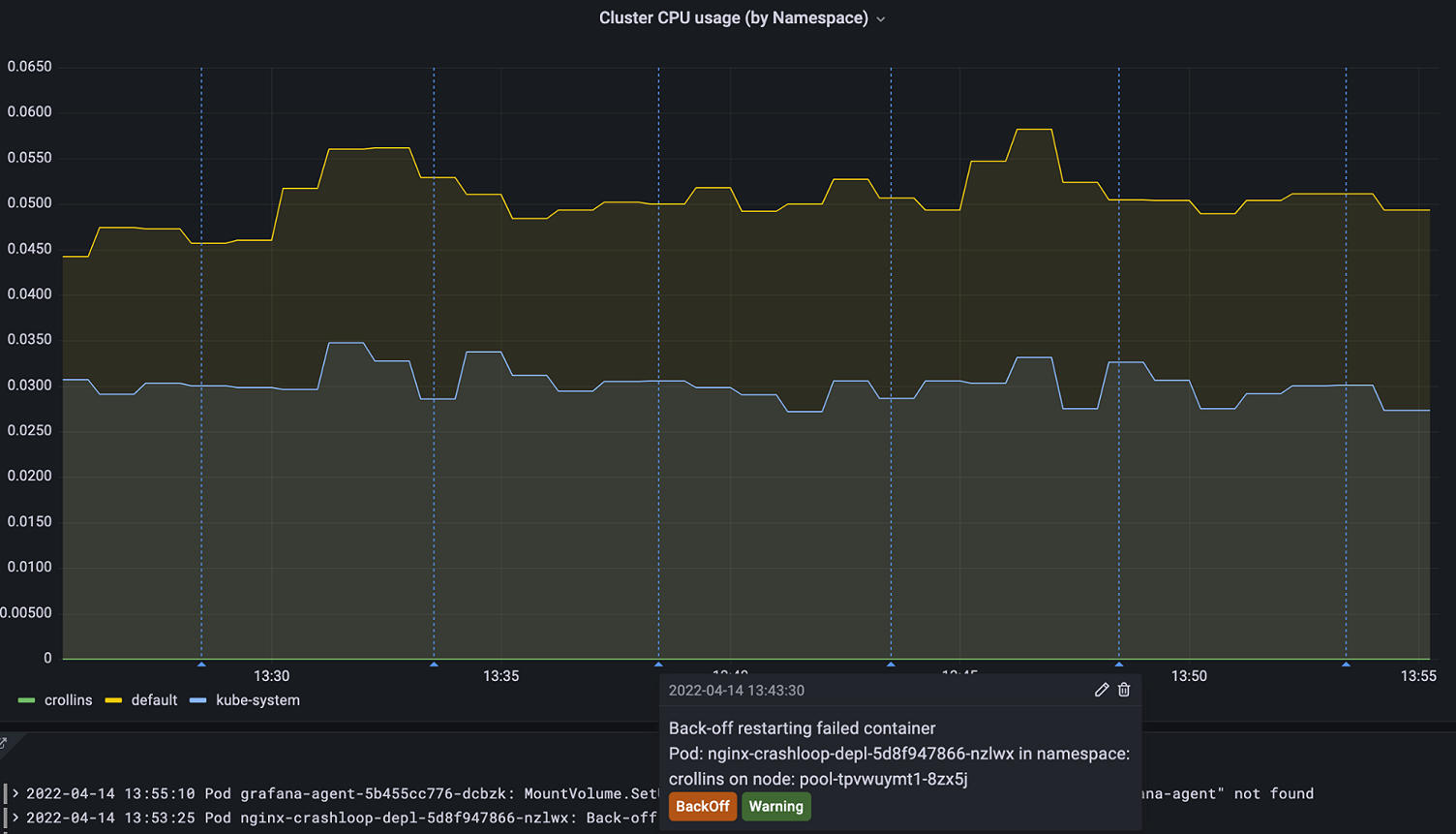The height and width of the screenshot is (834, 1456).
Task: Edit the annotation using the pencil icon
Action: pos(1101,690)
